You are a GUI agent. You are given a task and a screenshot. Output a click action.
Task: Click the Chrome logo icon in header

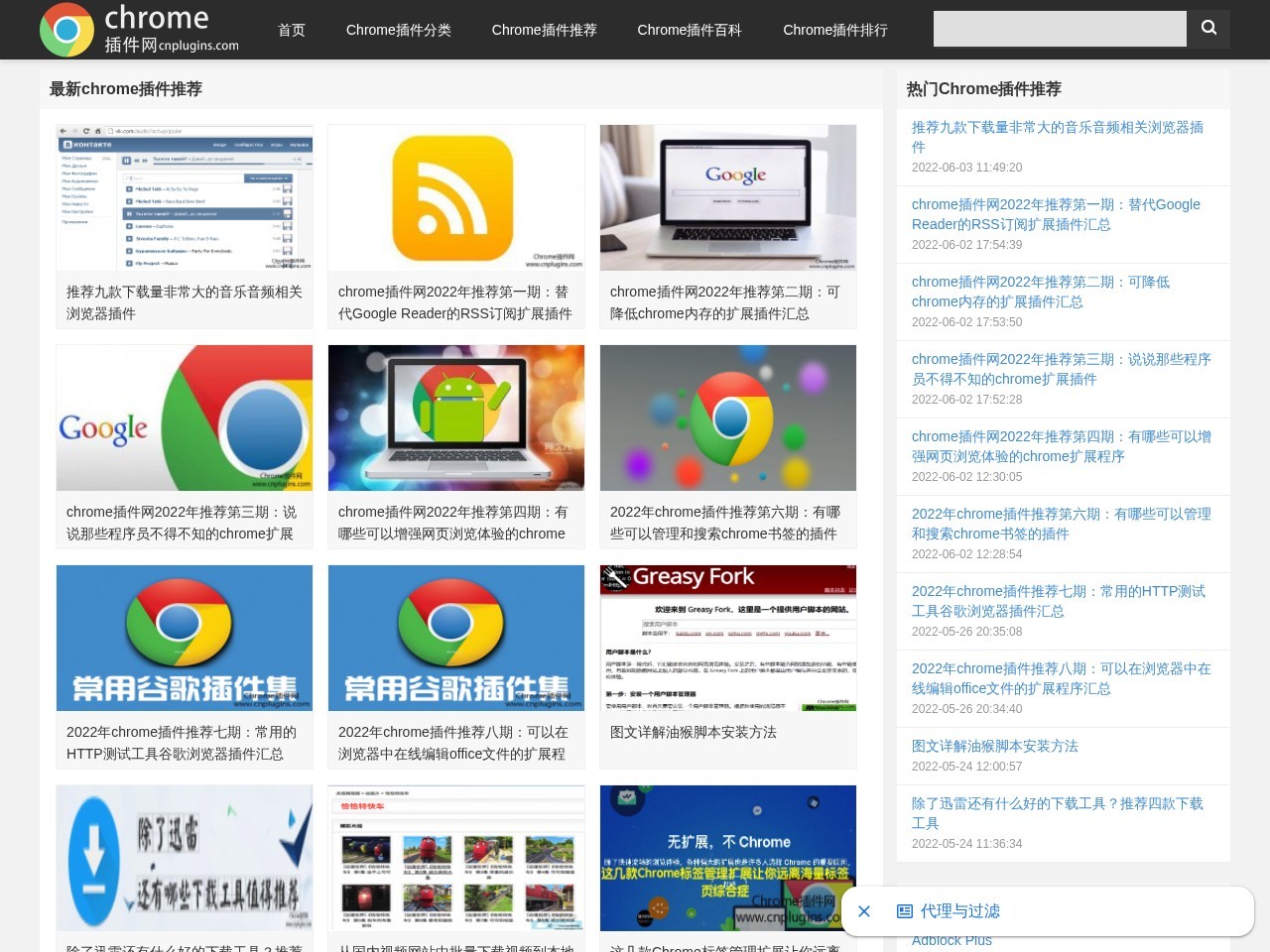pos(66,30)
